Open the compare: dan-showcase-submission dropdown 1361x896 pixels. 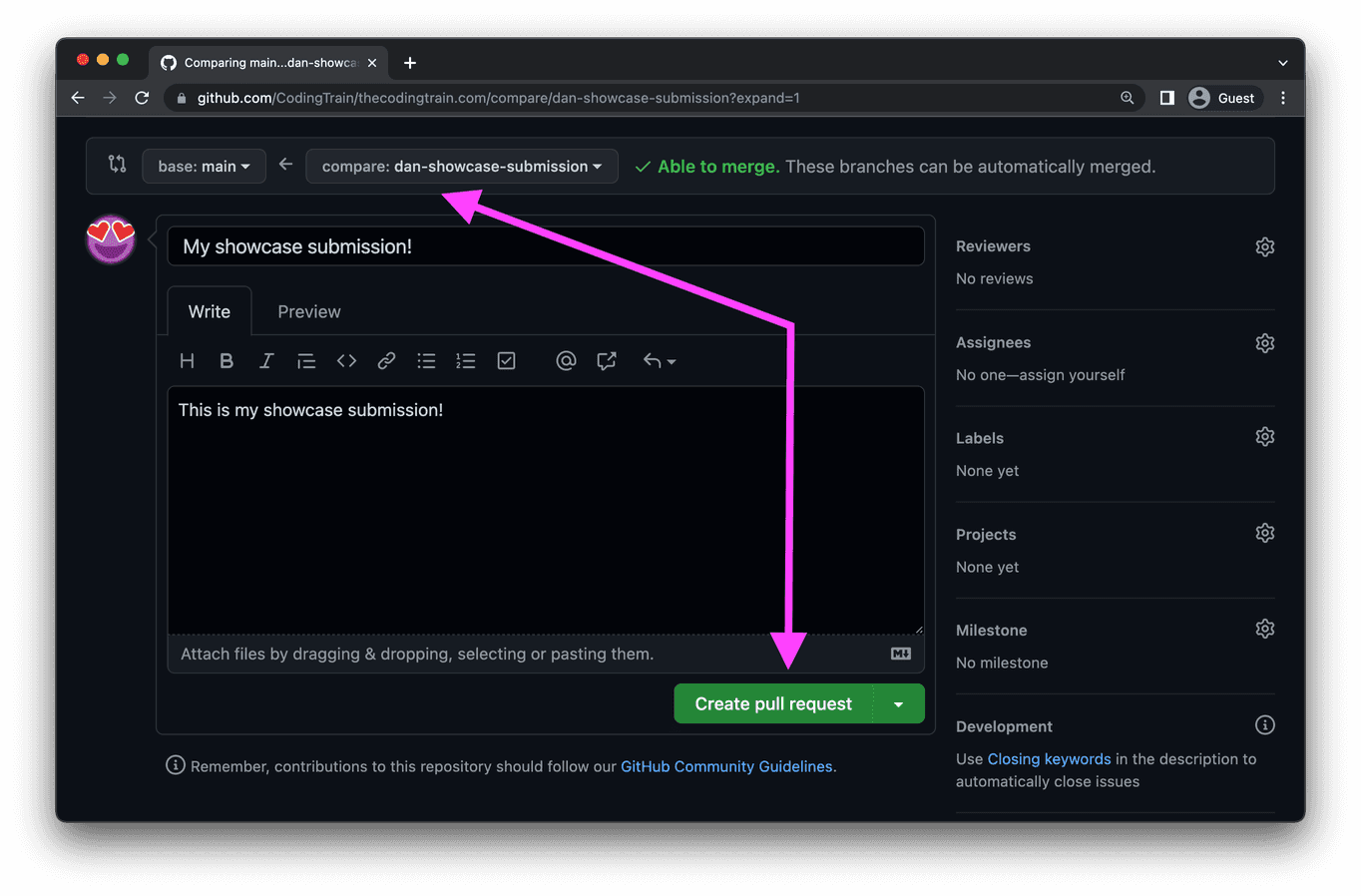461,167
